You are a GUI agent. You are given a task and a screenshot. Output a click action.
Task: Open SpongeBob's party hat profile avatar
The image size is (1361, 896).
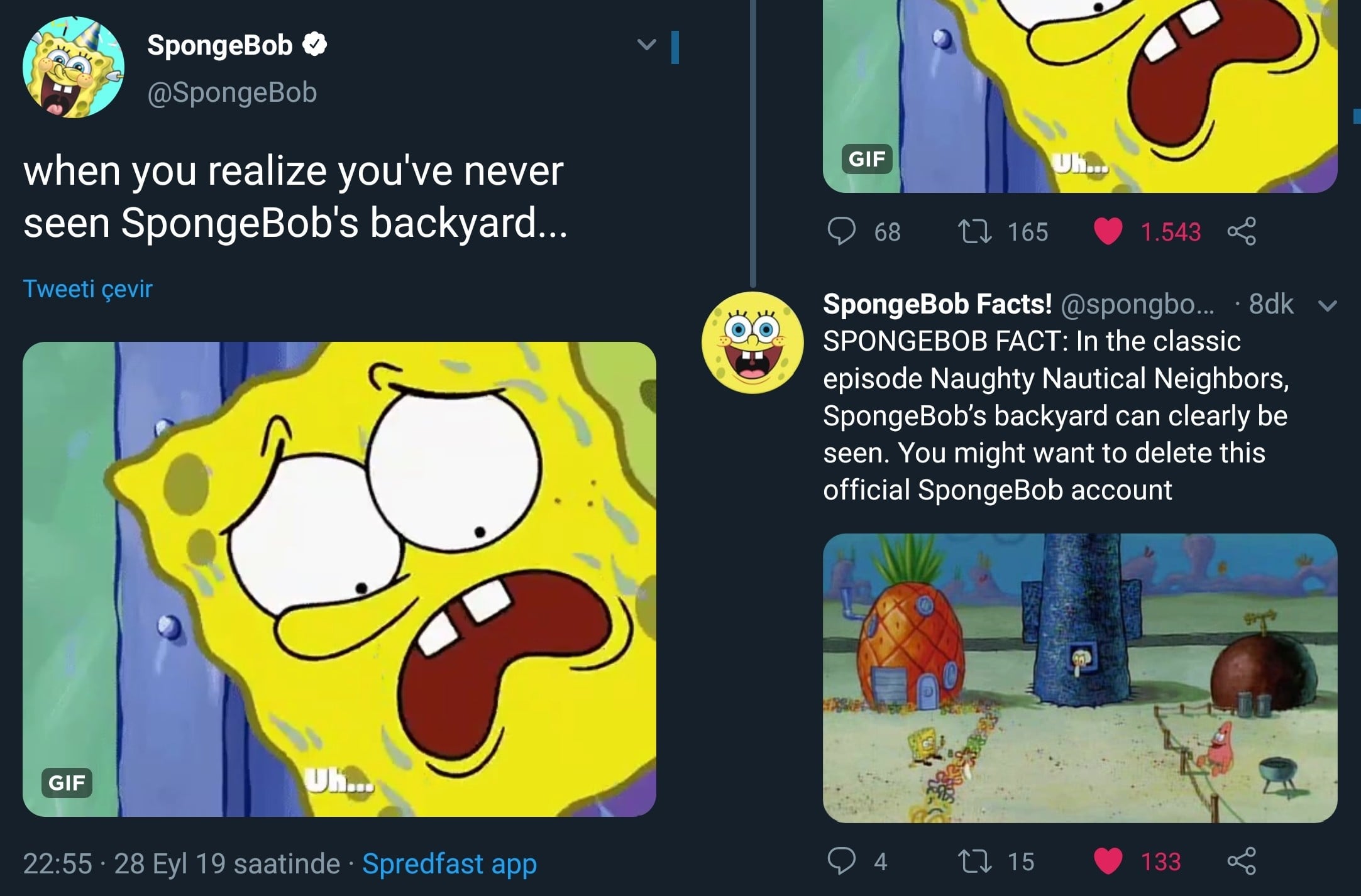click(74, 67)
